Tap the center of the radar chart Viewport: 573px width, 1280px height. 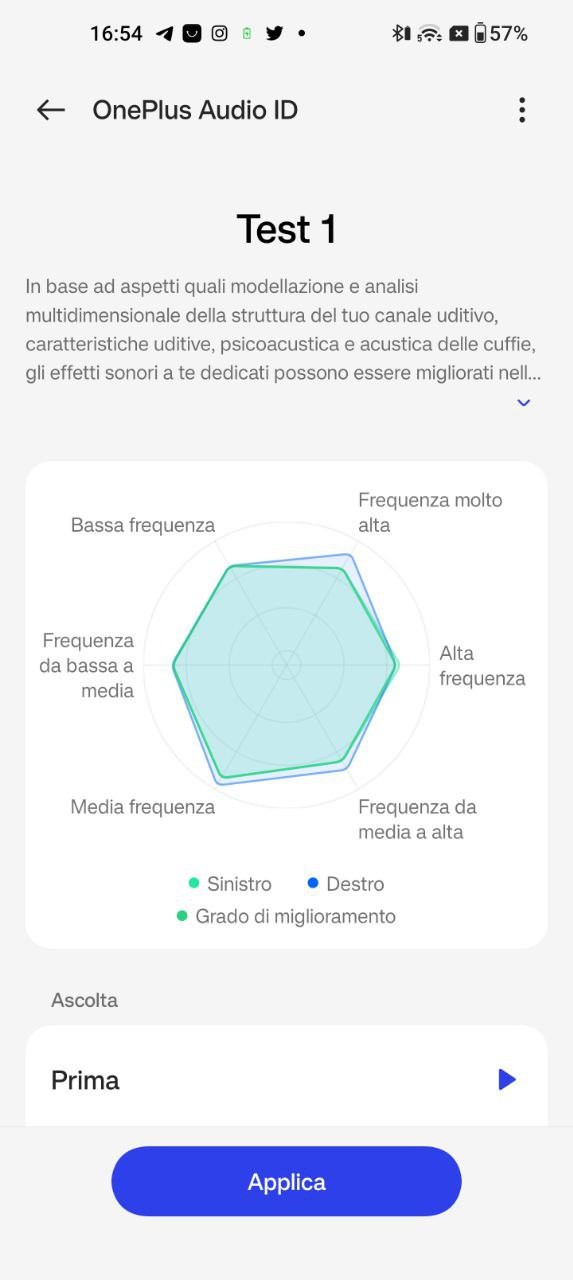coord(287,664)
